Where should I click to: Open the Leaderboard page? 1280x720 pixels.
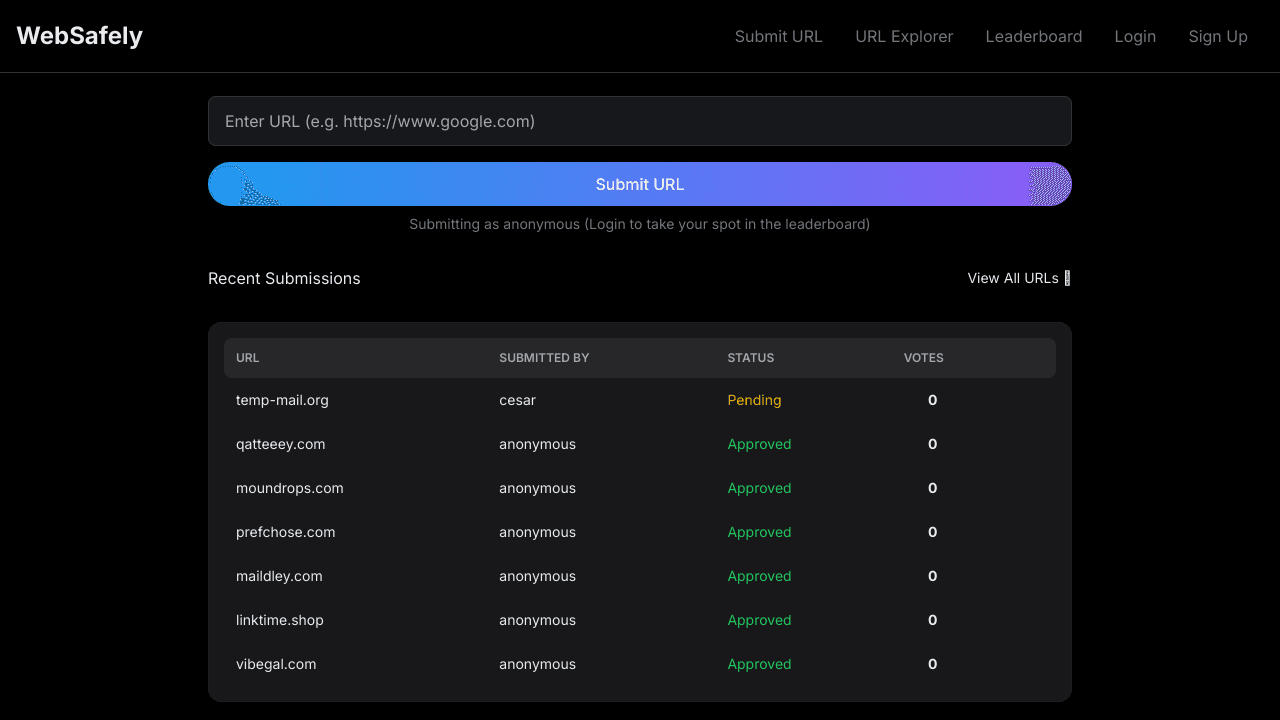1033,36
